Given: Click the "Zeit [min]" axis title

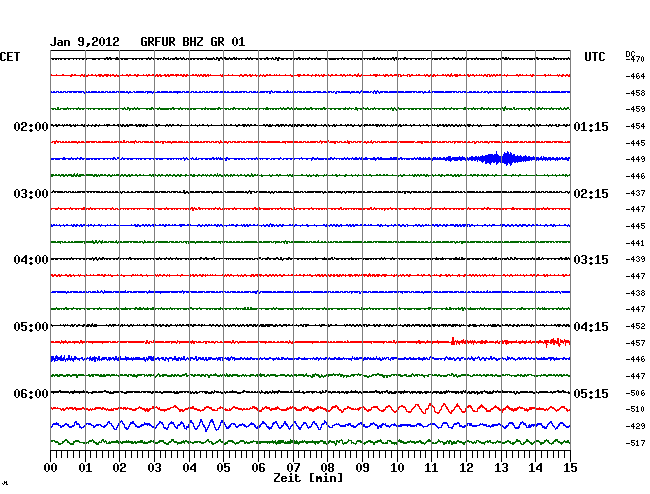Looking at the screenshot, I should (x=308, y=478).
